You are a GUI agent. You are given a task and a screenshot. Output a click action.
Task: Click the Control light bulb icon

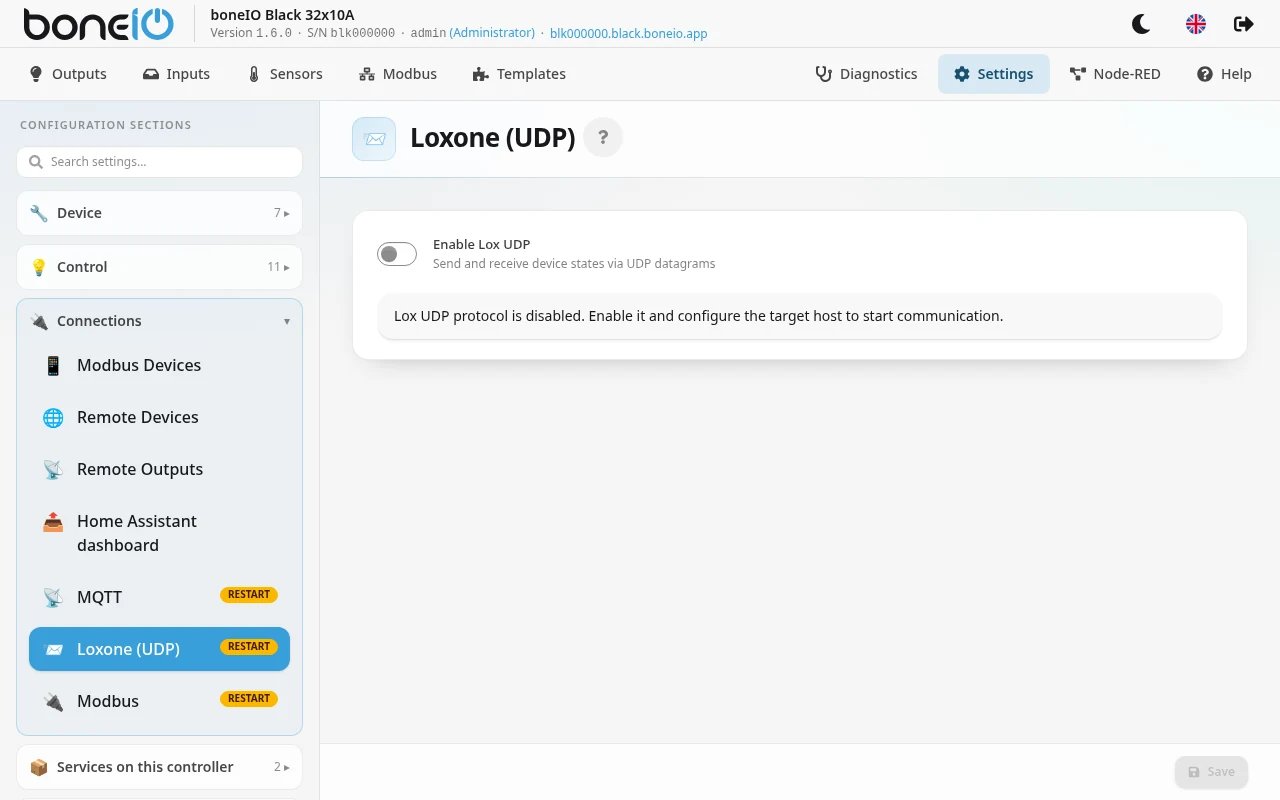click(39, 267)
